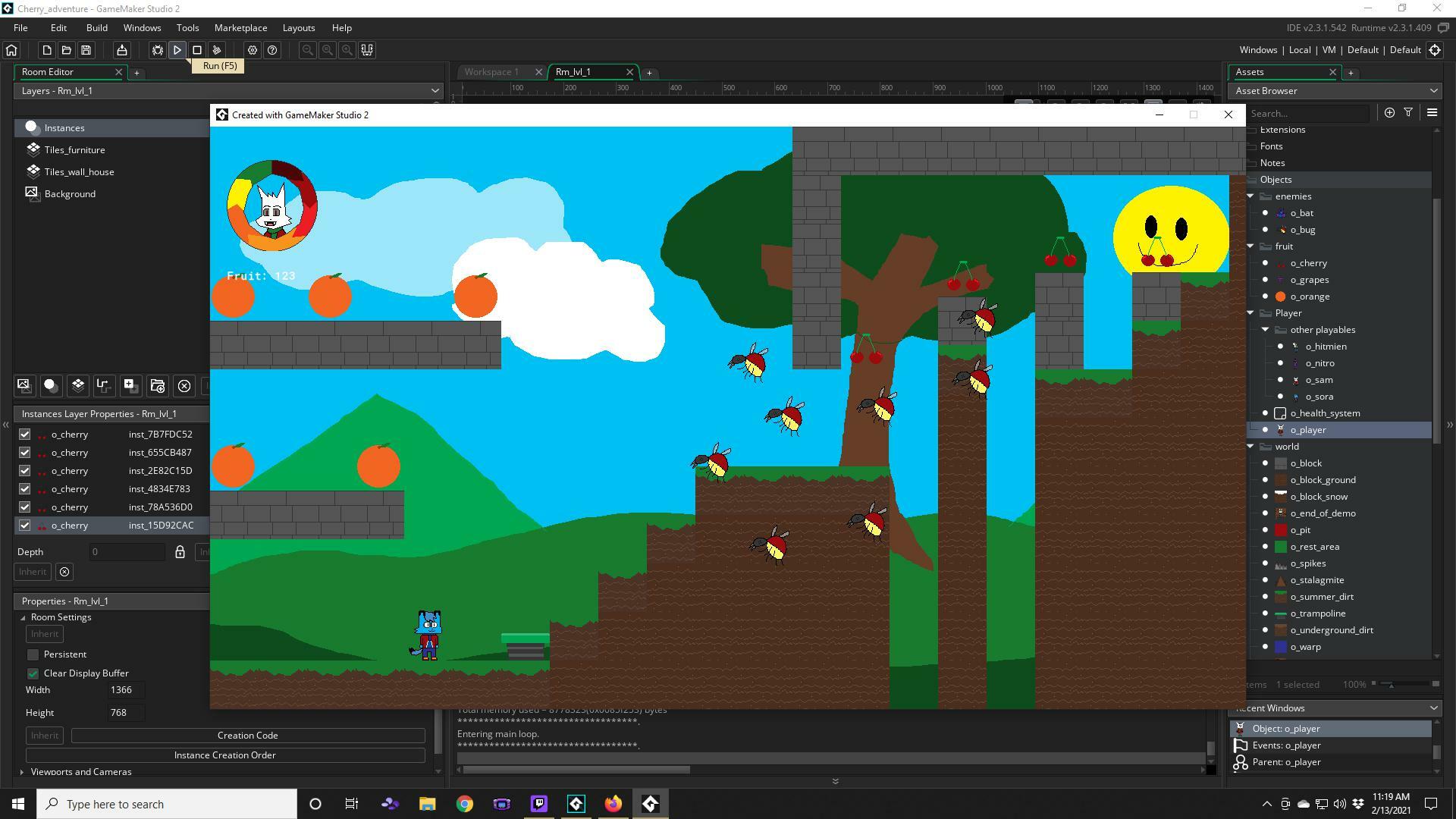Create a new tile layer

click(x=78, y=386)
